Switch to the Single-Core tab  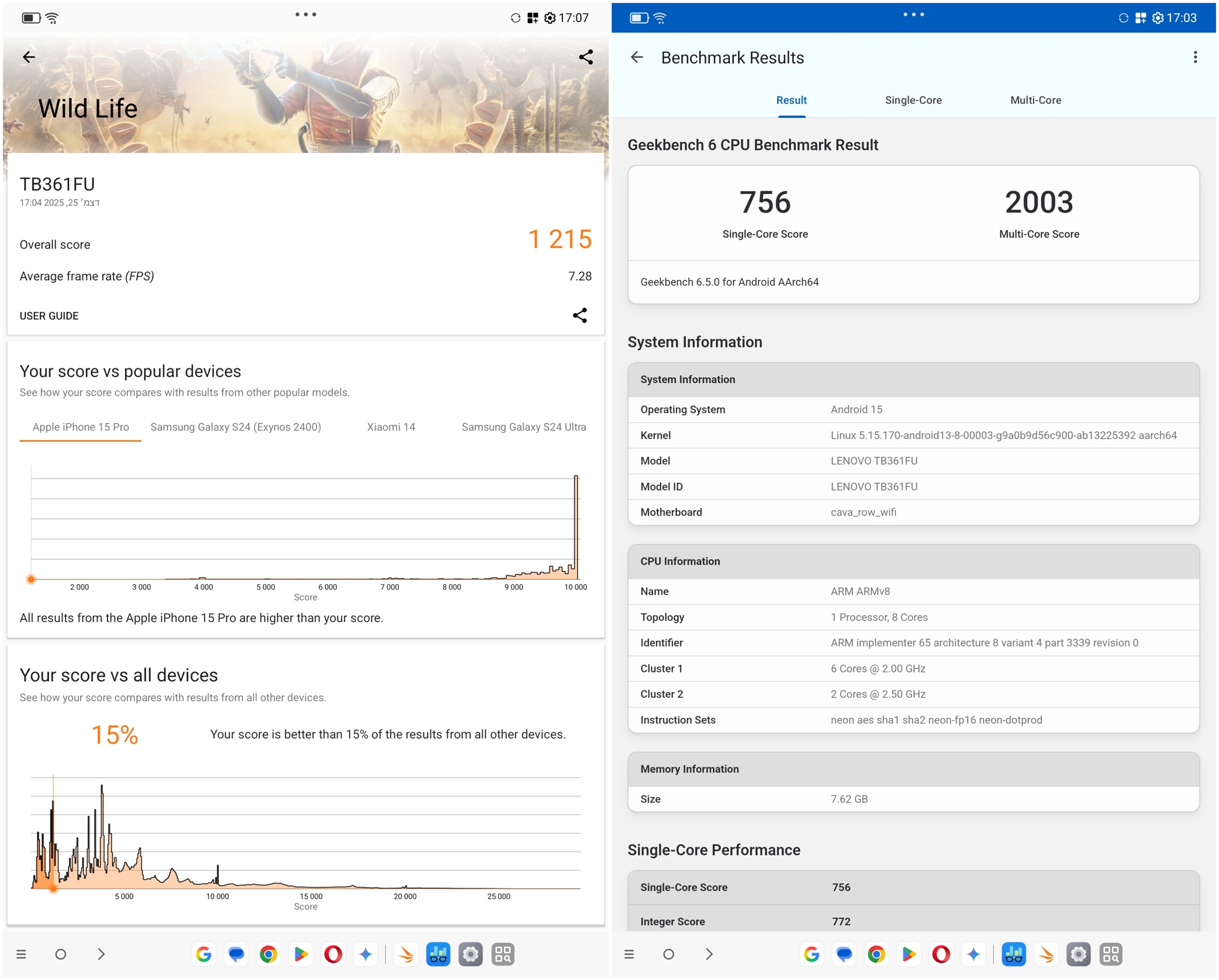(913, 100)
